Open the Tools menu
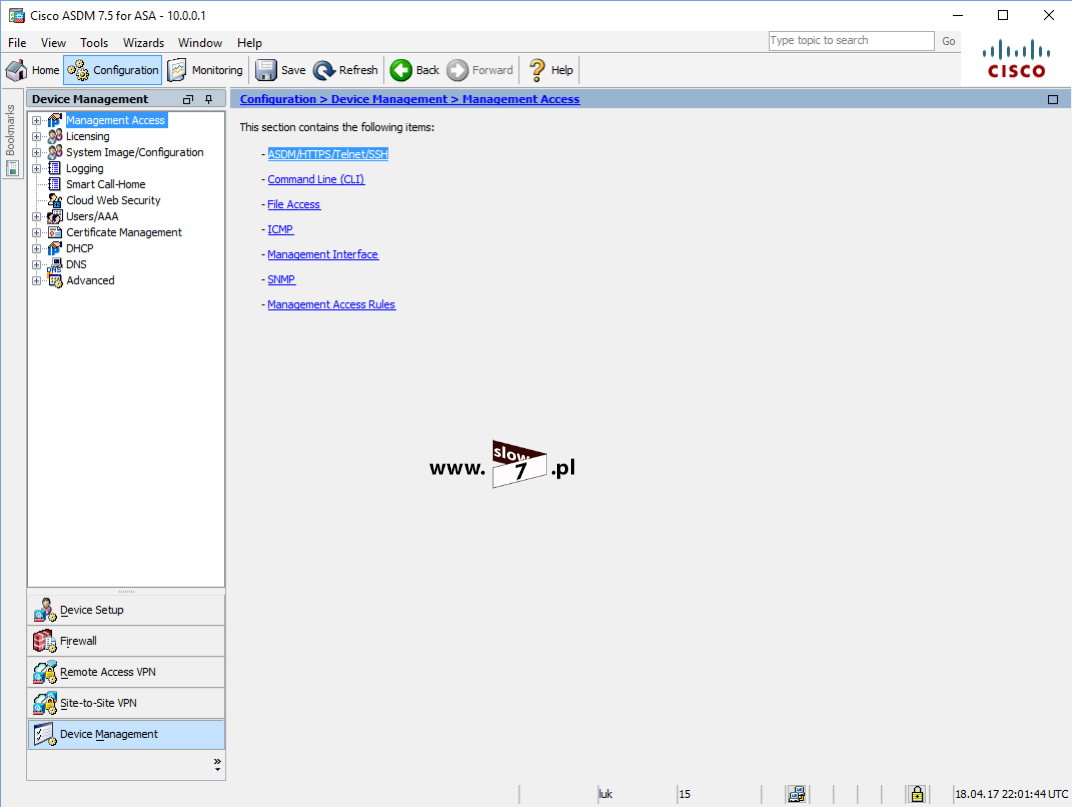The image size is (1072, 807). tap(94, 42)
